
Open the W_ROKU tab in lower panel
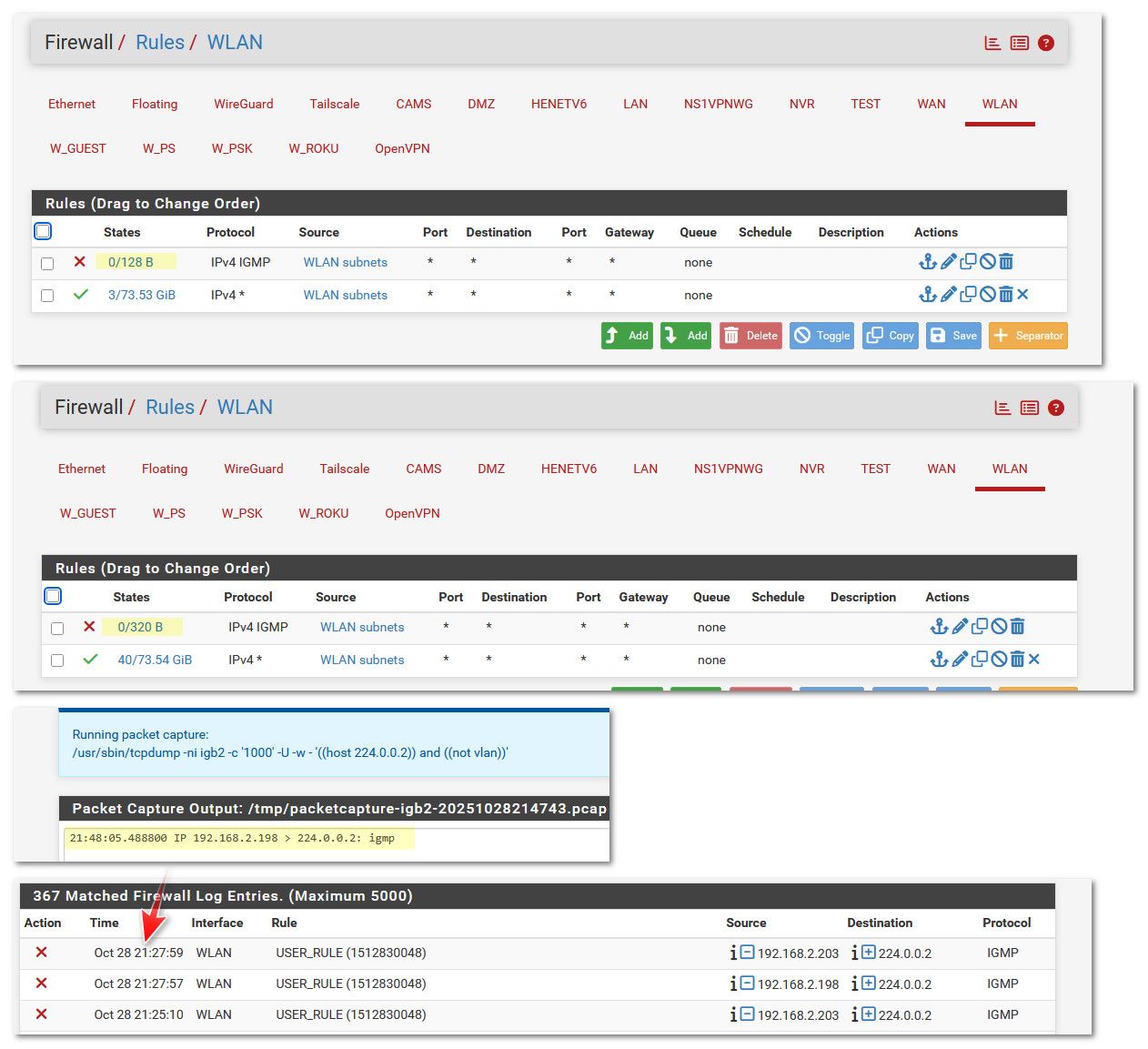tap(324, 513)
